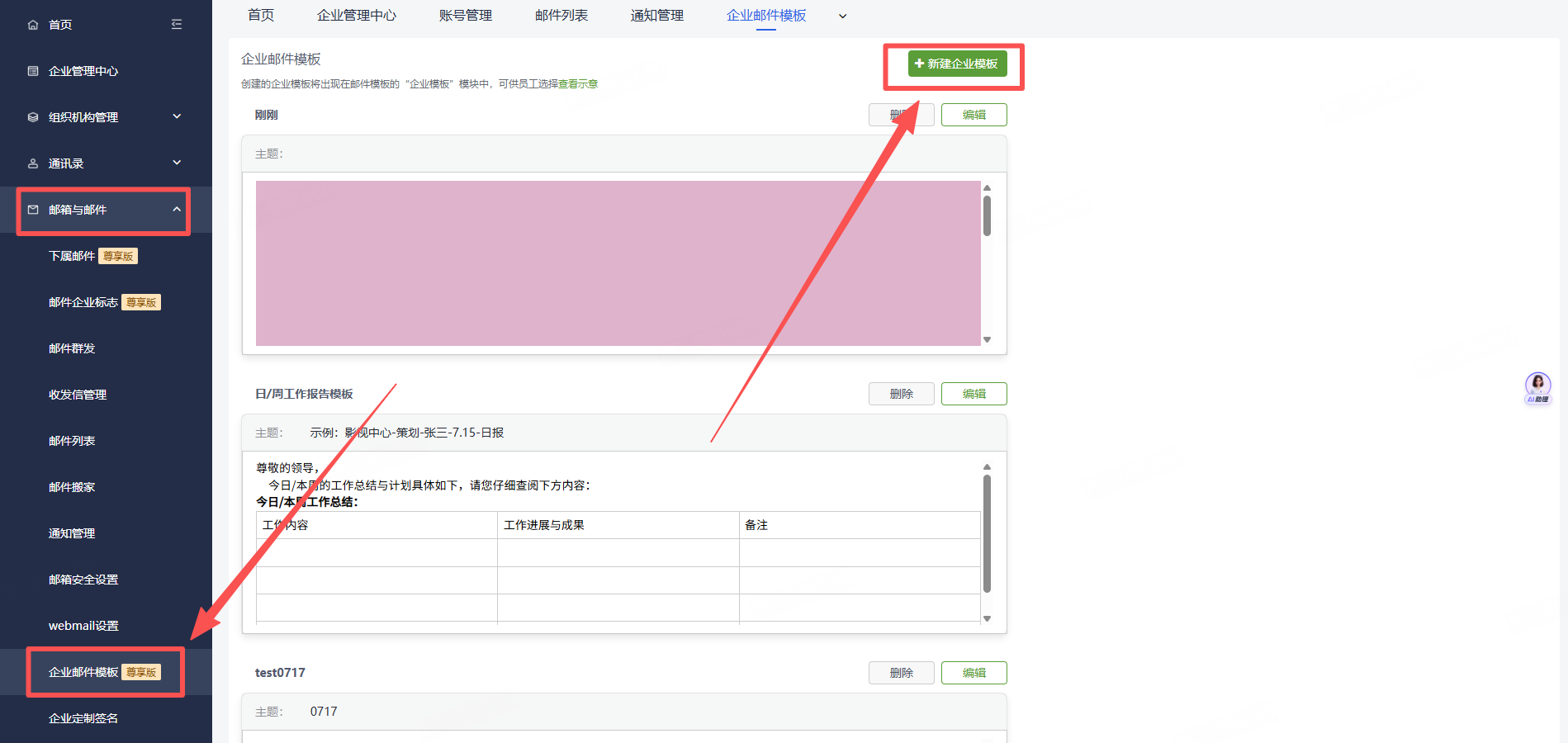Click the 邮箱与邮件 envelope icon
This screenshot has width=1568, height=743.
[x=33, y=210]
